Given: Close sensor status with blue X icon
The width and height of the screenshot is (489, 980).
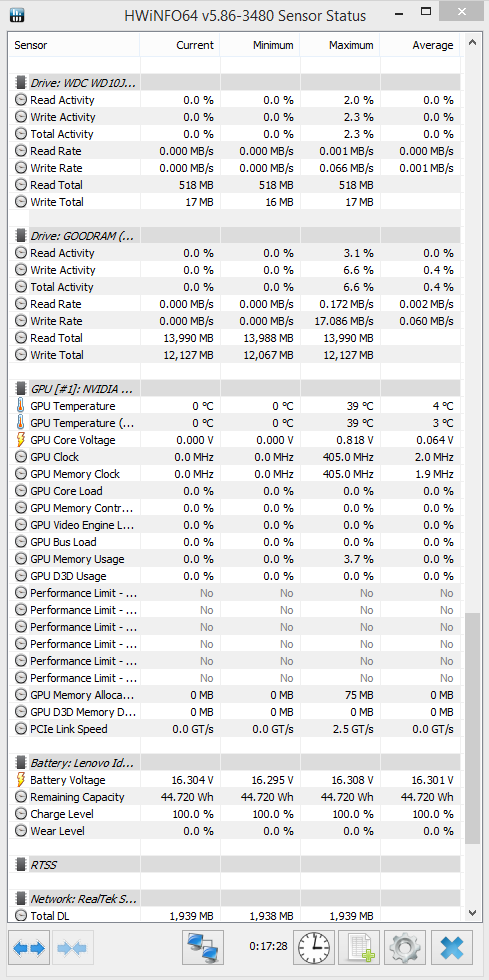Looking at the screenshot, I should (451, 948).
